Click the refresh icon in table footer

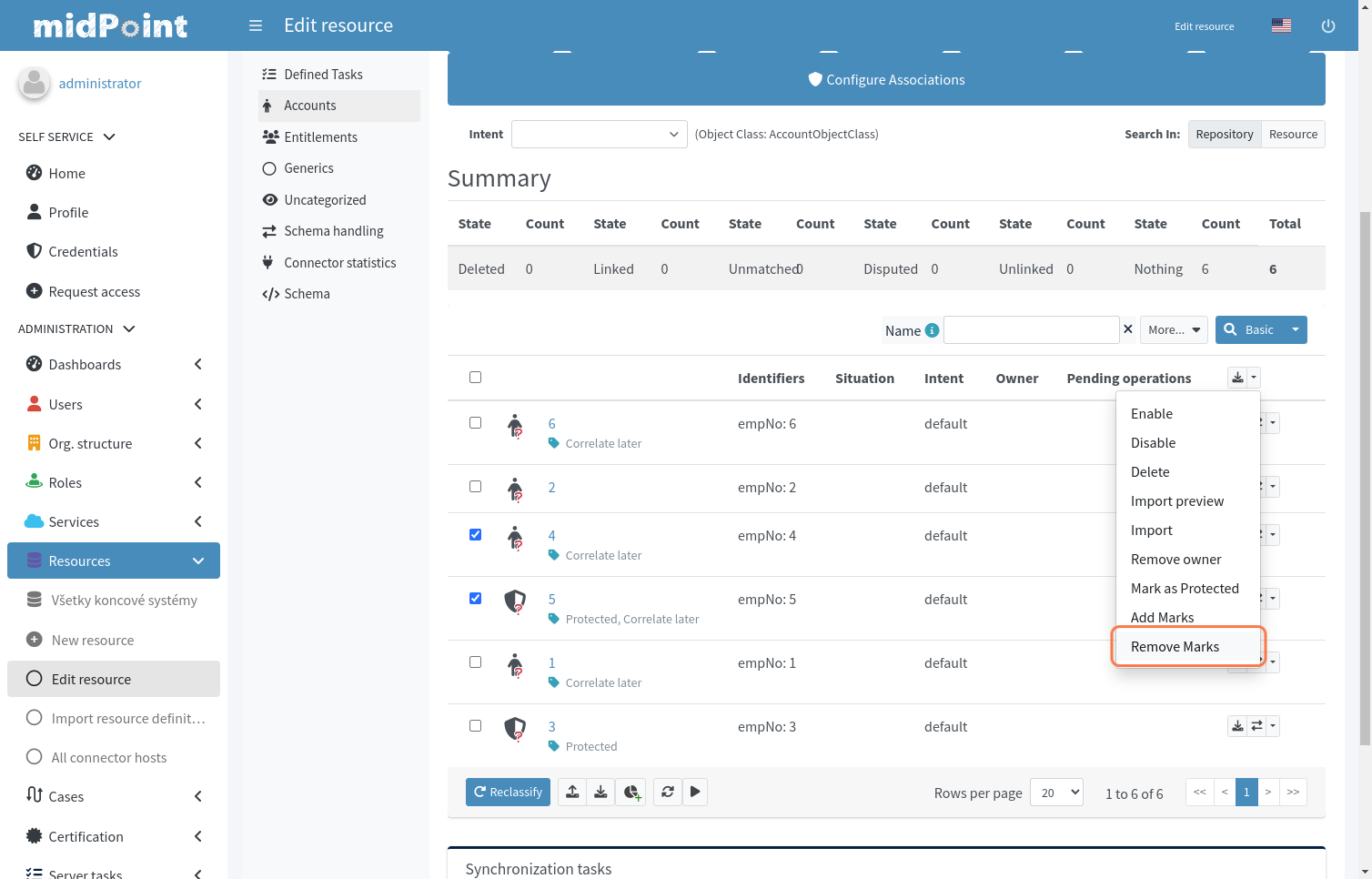667,792
